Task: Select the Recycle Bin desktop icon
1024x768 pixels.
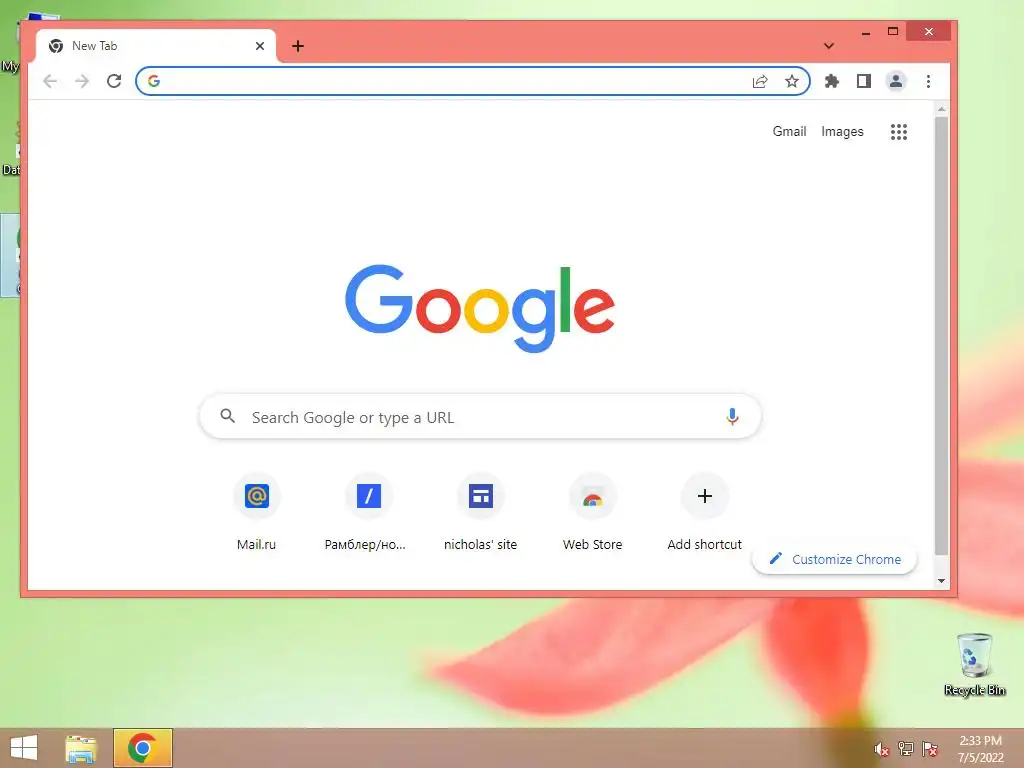Action: tap(974, 664)
